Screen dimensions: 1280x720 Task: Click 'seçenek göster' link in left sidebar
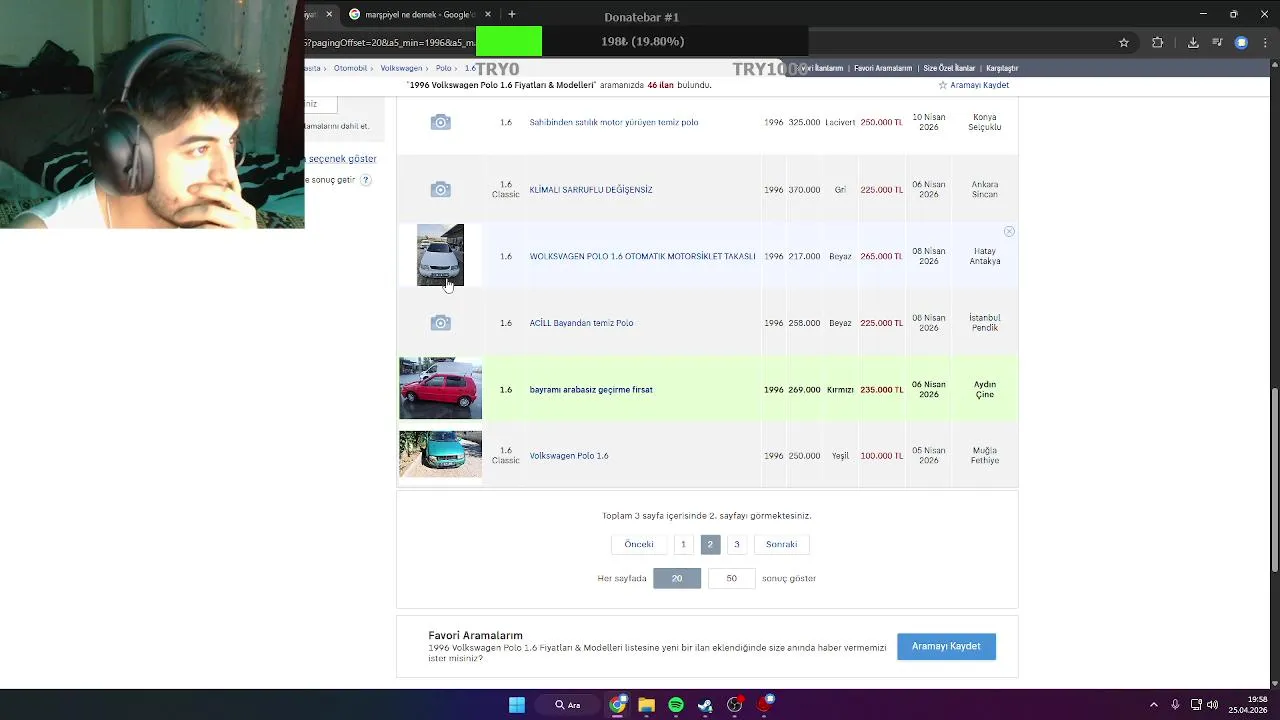tap(342, 159)
